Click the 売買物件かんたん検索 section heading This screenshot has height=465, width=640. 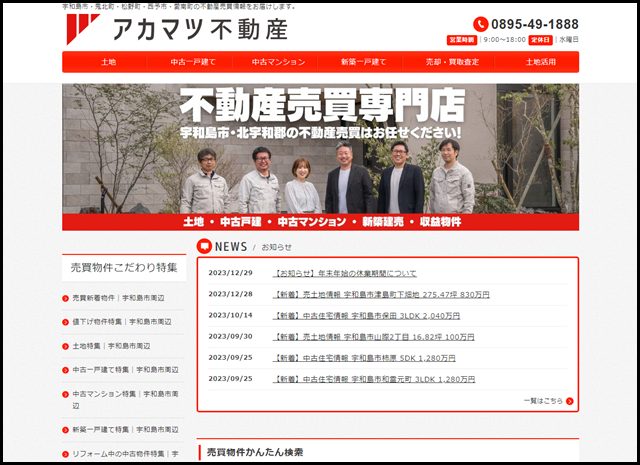pos(255,452)
